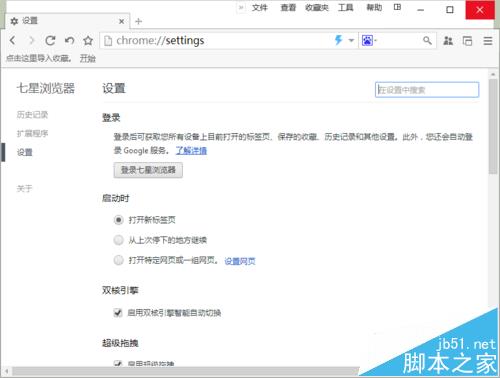This screenshot has width=500, height=378.
Task: Open 历史记录 in the sidebar
Action: click(32, 115)
